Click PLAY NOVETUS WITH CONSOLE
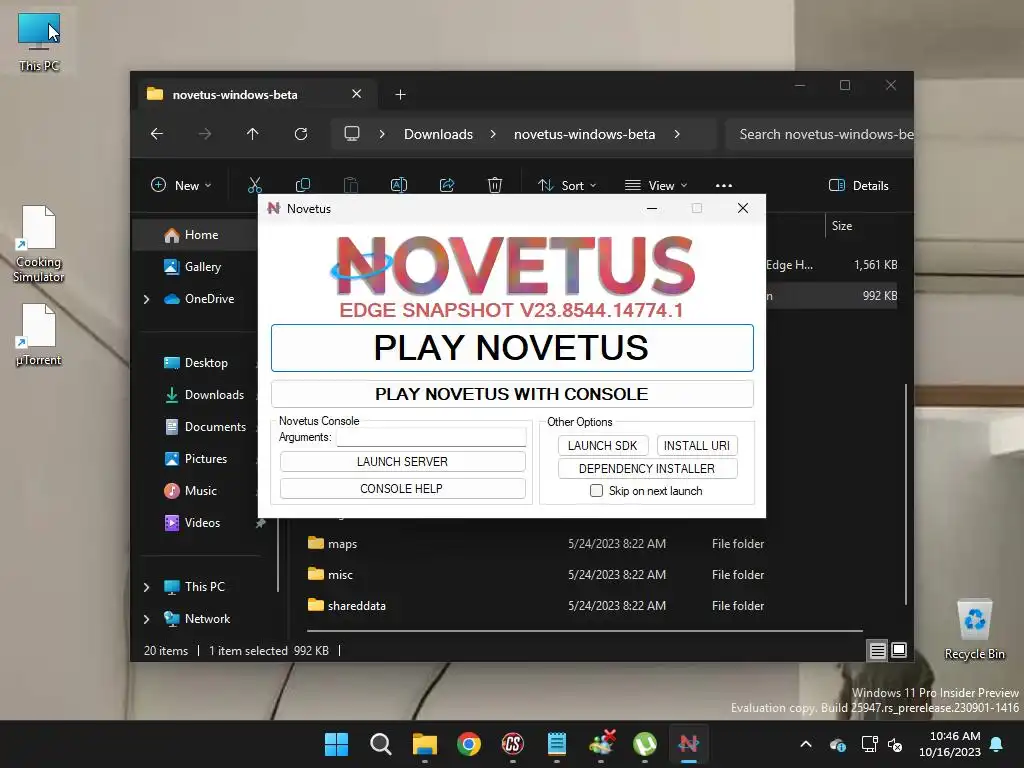This screenshot has width=1024, height=768. pyautogui.click(x=512, y=394)
